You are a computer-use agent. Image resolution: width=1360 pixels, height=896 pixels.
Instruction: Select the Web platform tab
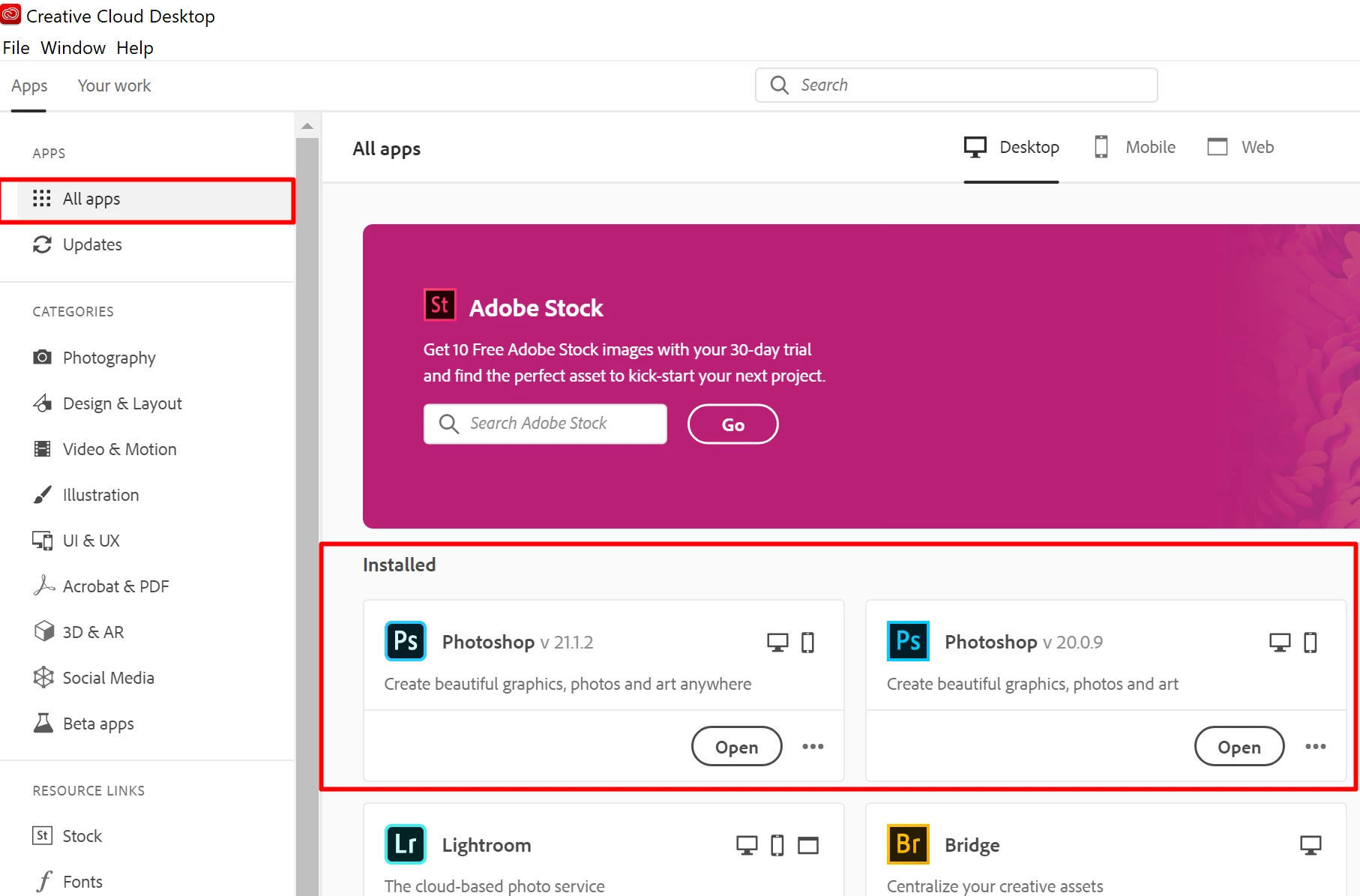[x=1241, y=147]
